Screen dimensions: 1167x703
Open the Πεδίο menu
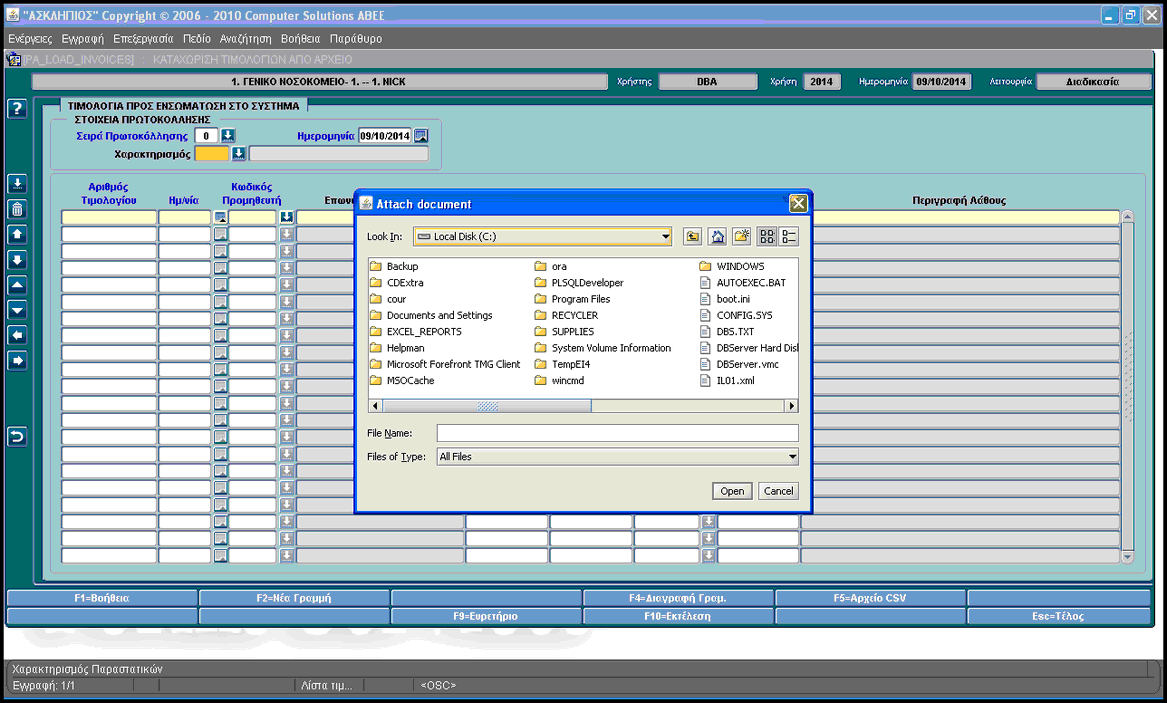(x=196, y=39)
